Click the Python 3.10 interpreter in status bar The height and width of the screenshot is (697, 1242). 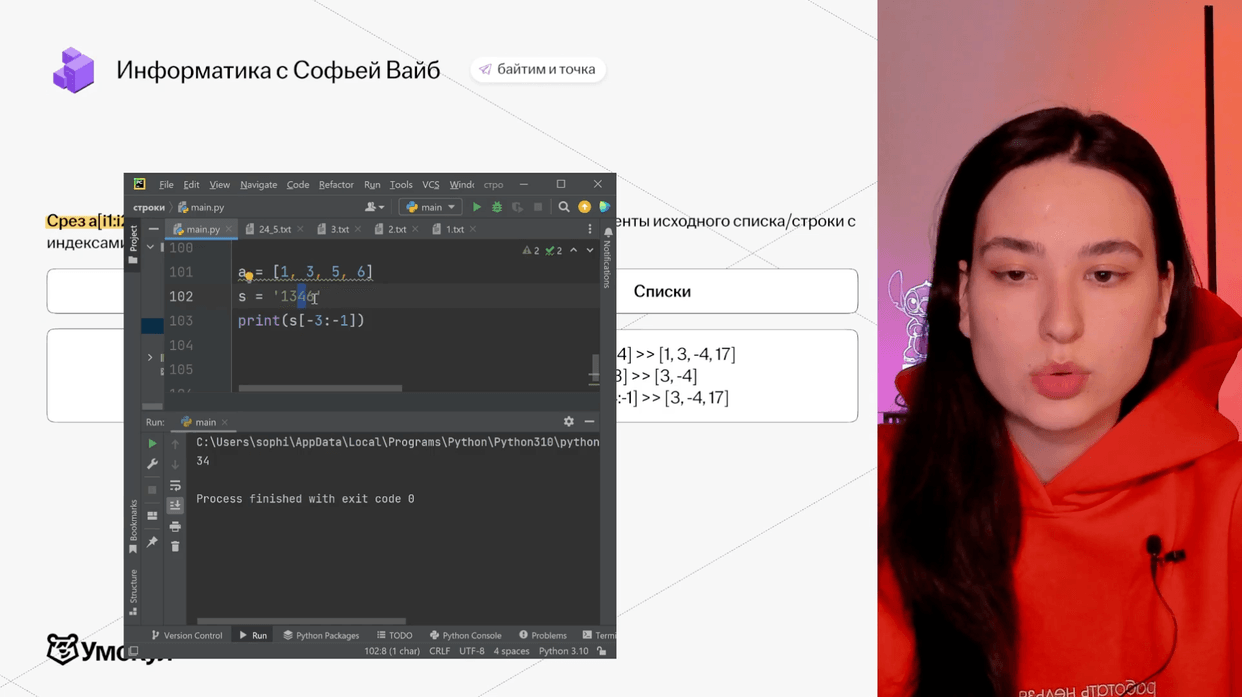[x=563, y=651]
